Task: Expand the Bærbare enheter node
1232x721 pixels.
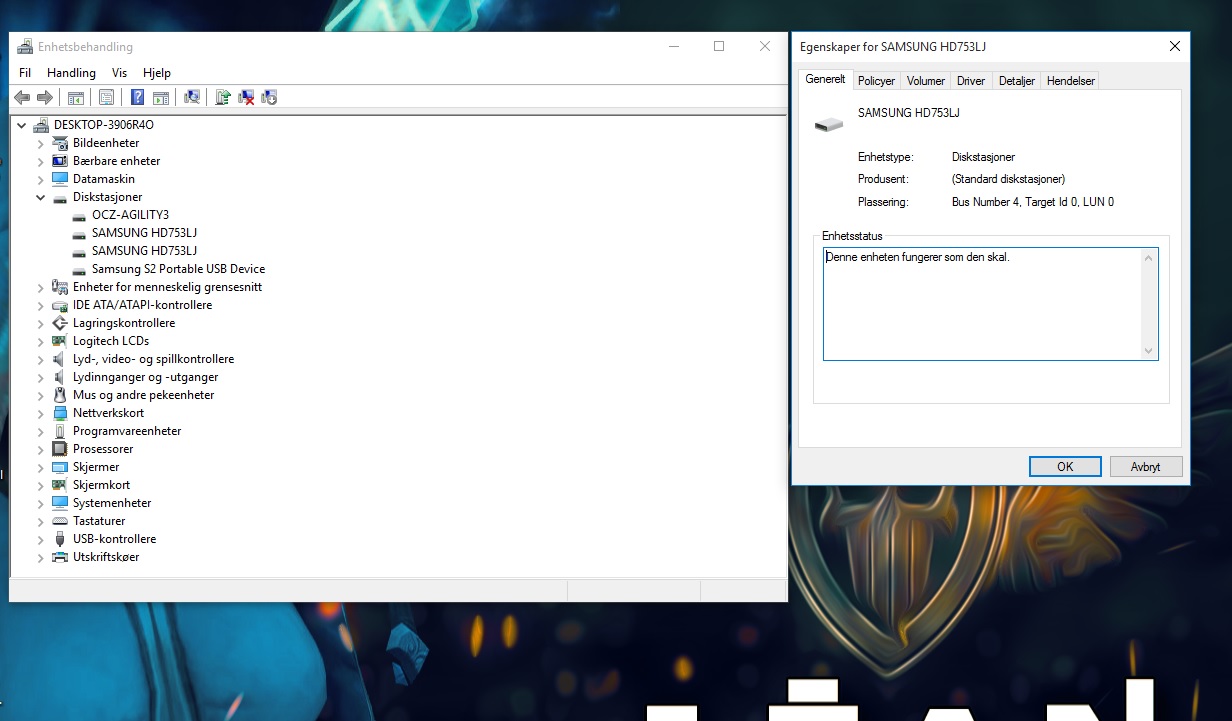Action: point(41,161)
